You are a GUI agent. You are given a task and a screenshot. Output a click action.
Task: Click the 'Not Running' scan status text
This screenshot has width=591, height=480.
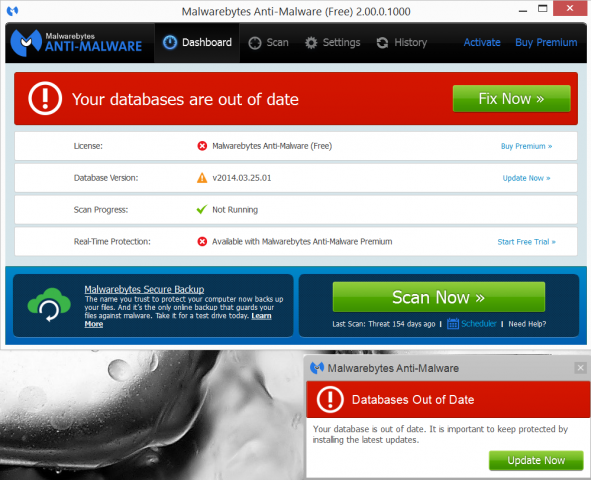[x=235, y=209]
